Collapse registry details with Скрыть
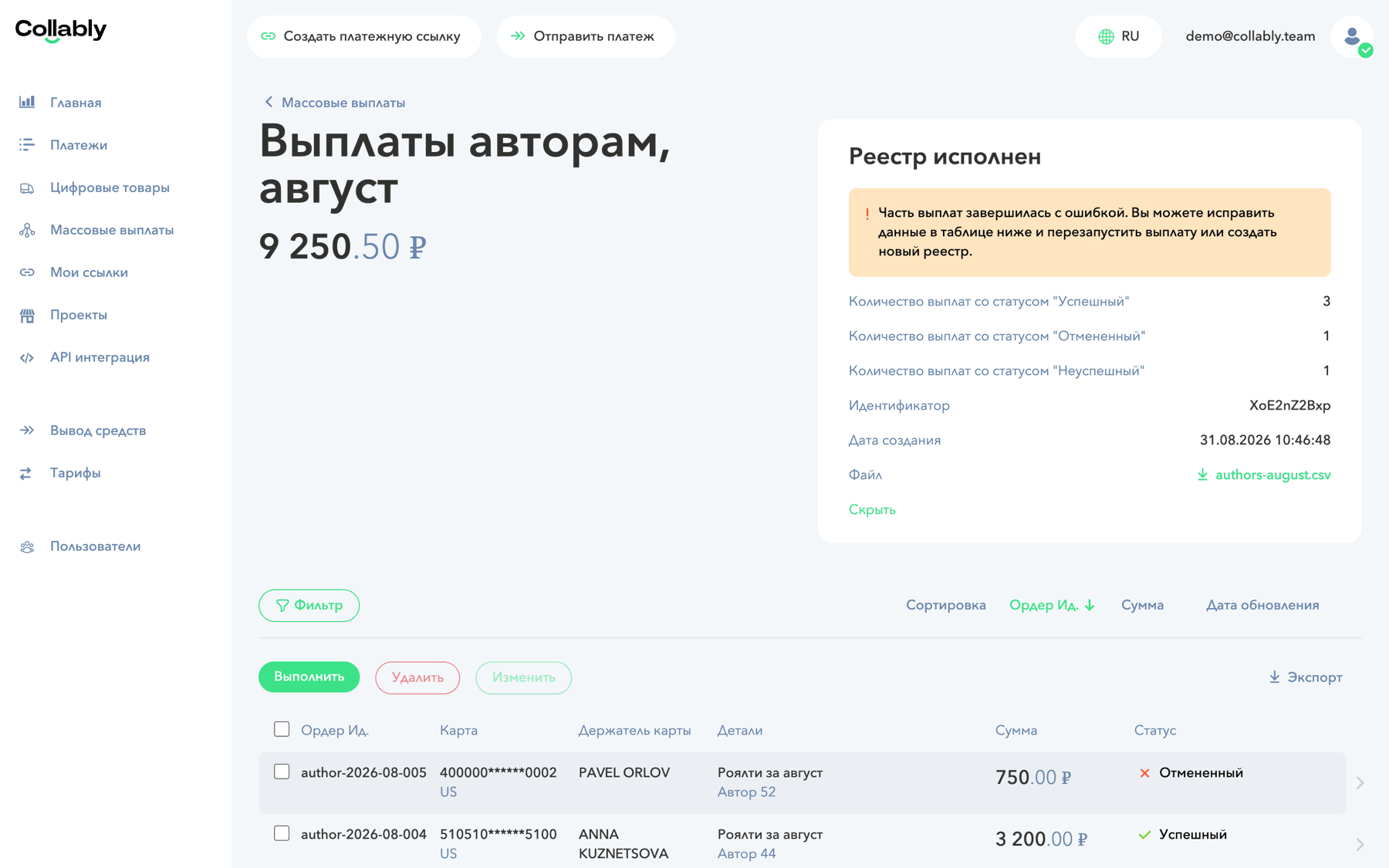 872,509
